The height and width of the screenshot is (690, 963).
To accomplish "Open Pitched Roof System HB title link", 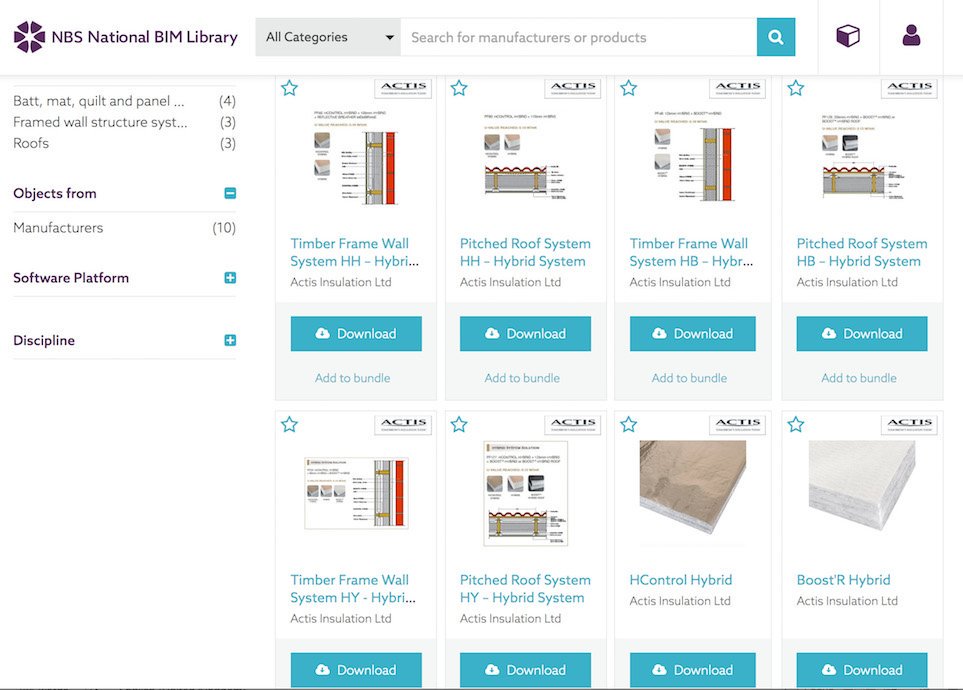I will 862,253.
